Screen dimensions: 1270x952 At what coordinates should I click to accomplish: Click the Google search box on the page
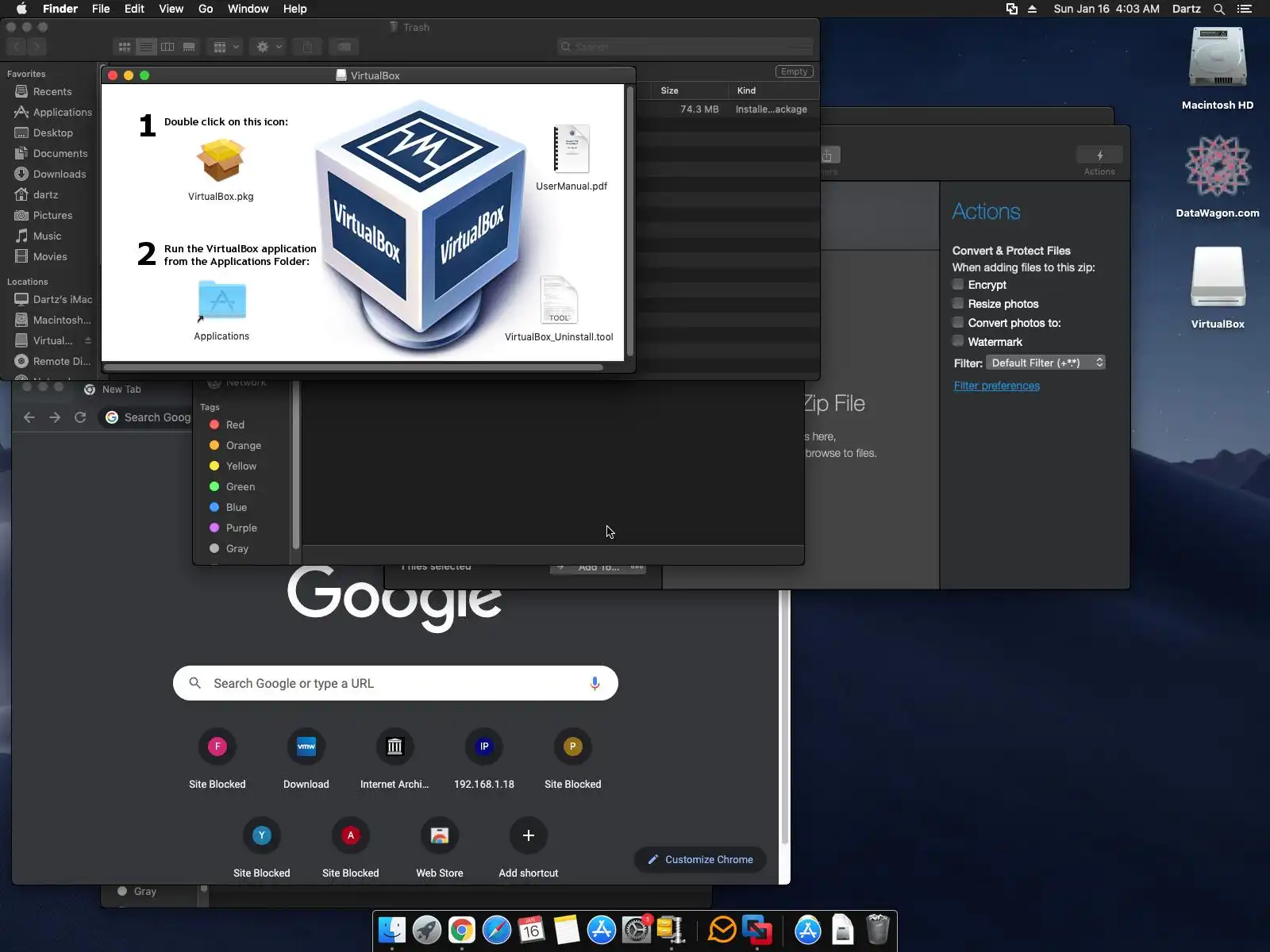coord(395,683)
